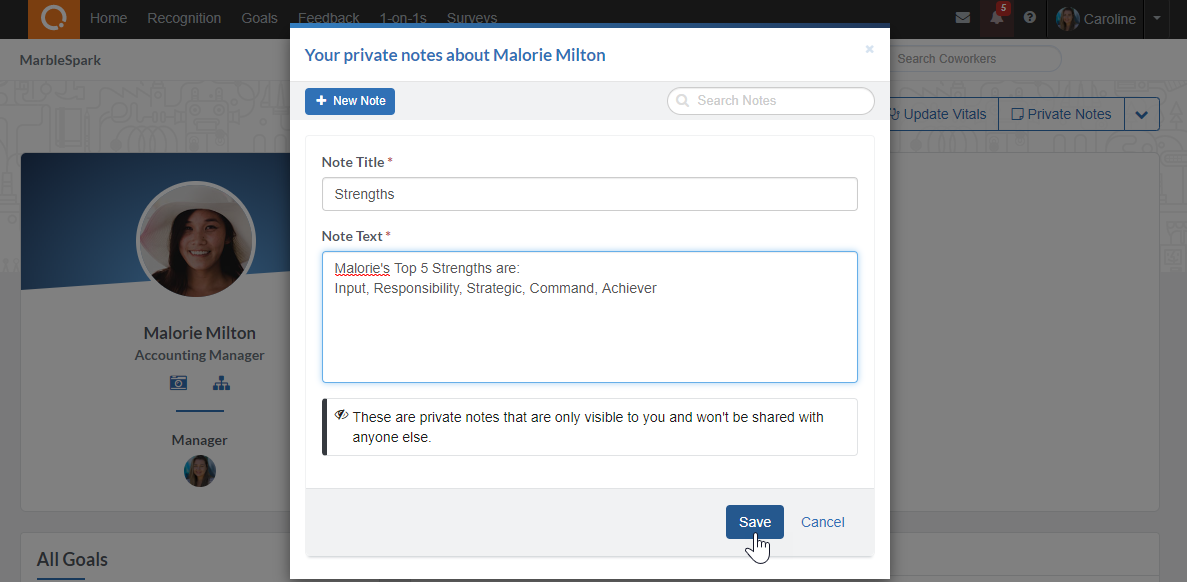Click the manager's profile thumbnail
Image resolution: width=1187 pixels, height=582 pixels.
199,470
